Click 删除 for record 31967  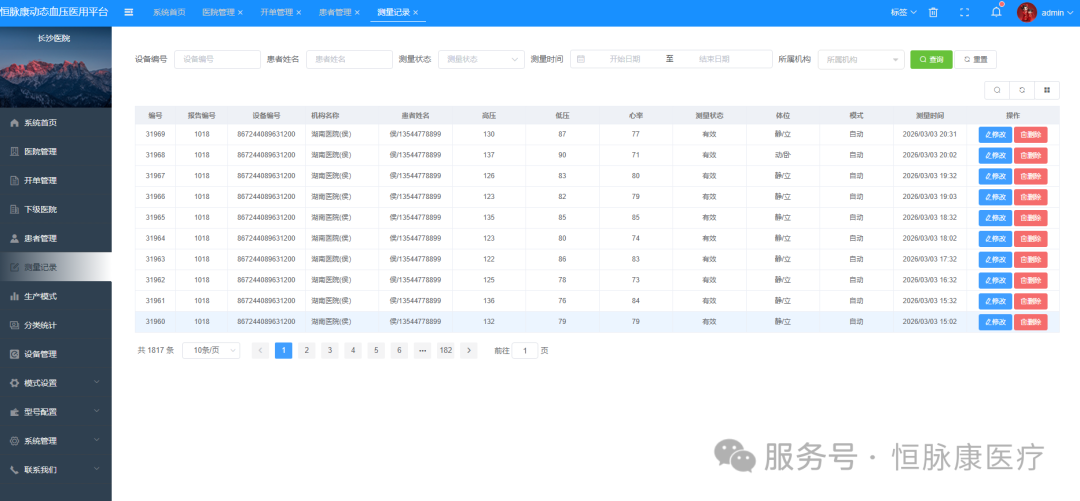coord(1030,176)
